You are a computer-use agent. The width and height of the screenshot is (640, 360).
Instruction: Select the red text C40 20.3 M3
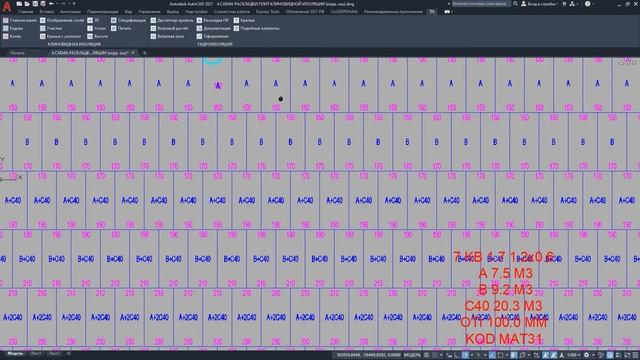tap(503, 306)
